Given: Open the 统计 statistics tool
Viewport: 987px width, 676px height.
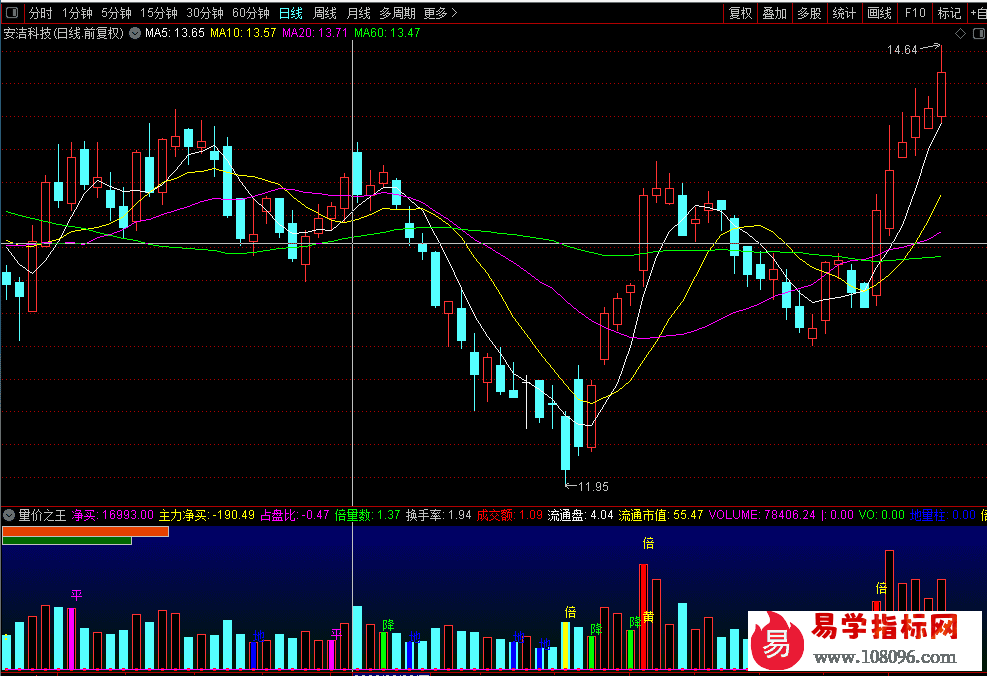Looking at the screenshot, I should 844,13.
